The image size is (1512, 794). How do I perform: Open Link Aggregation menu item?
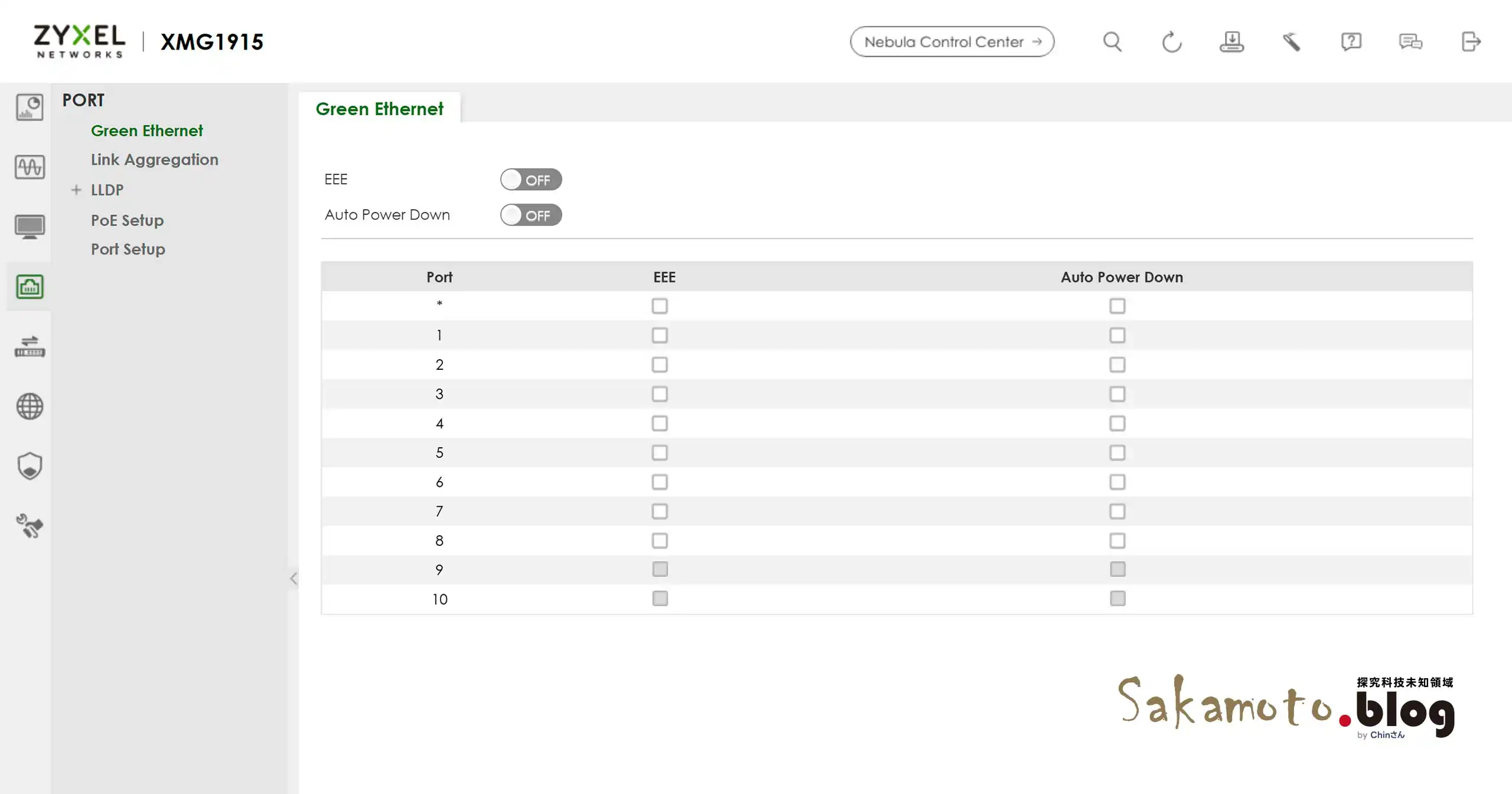[154, 160]
